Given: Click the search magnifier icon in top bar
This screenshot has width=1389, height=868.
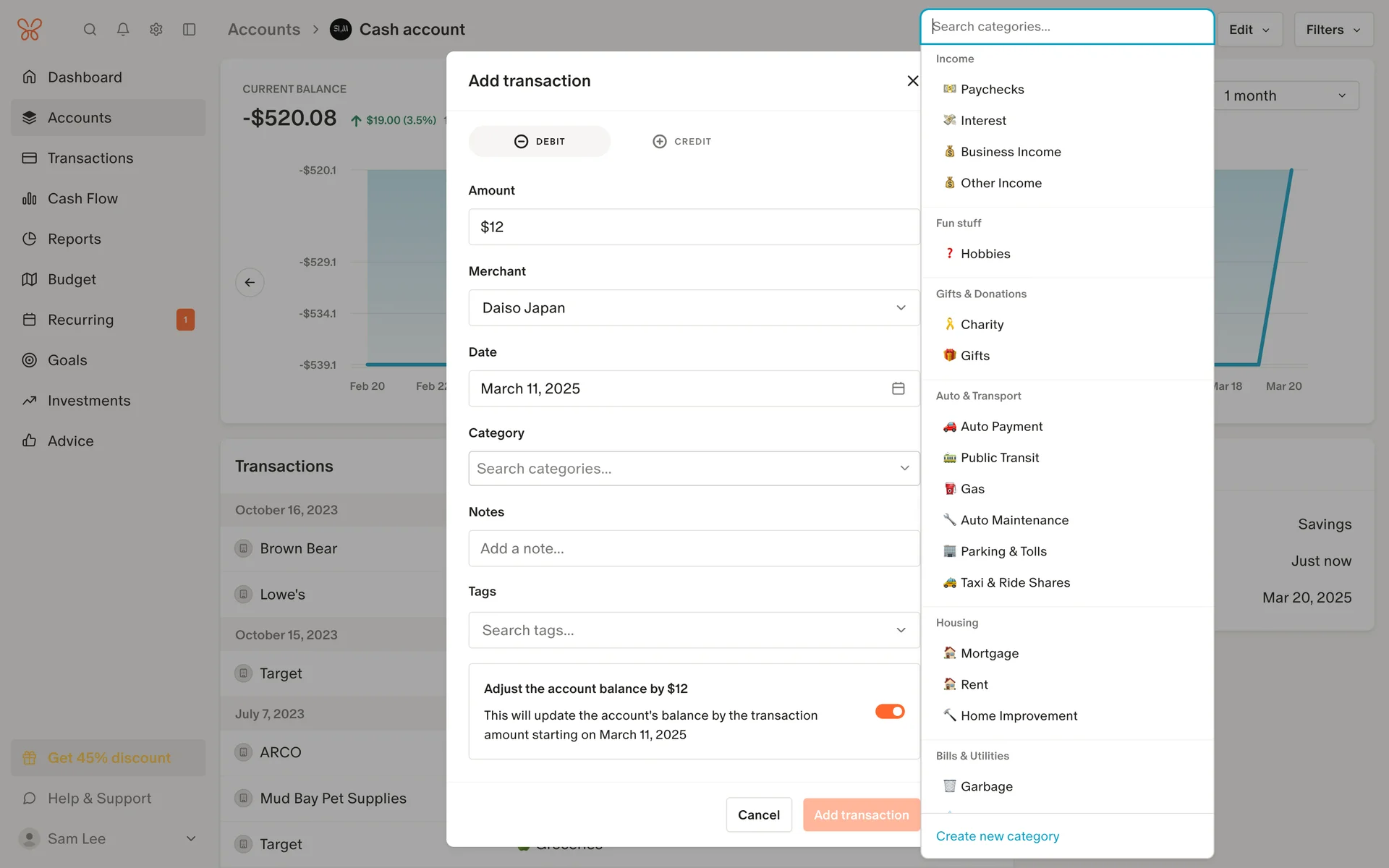Looking at the screenshot, I should [x=90, y=30].
